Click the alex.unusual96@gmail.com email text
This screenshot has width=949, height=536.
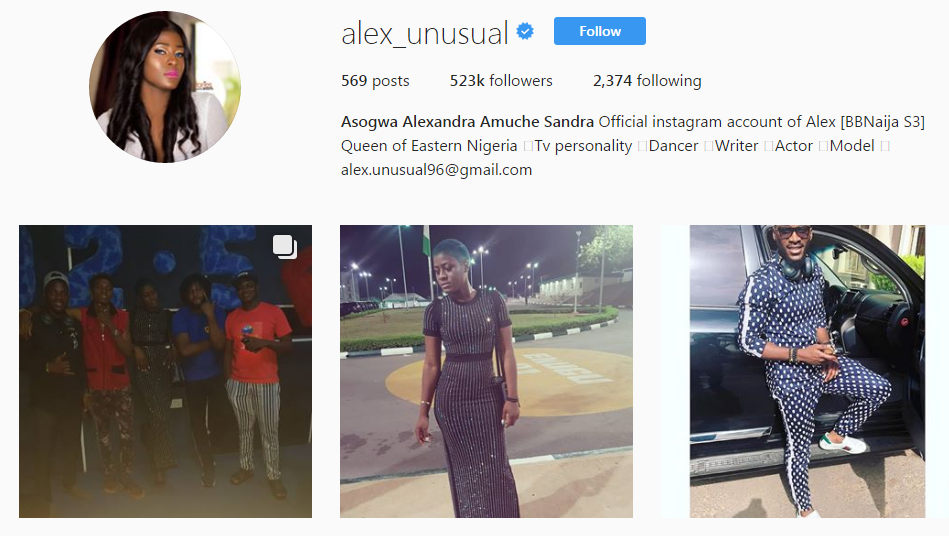436,170
